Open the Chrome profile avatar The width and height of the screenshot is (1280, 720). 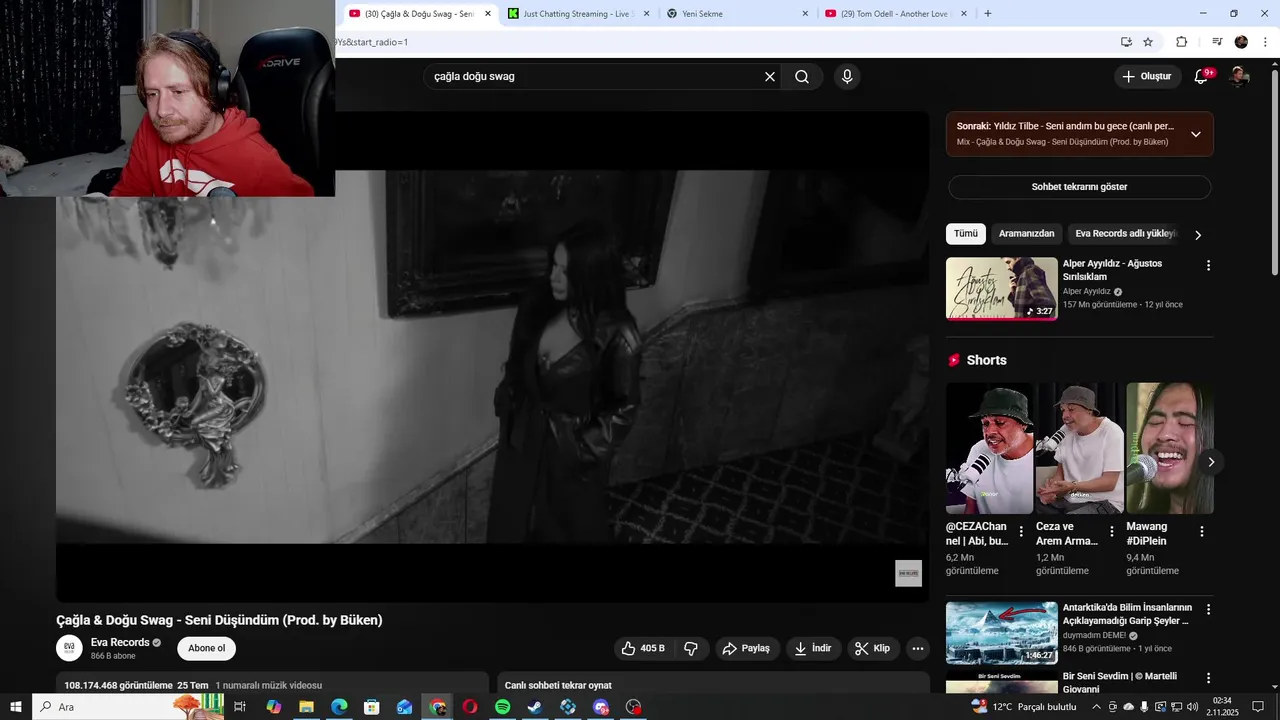point(1241,42)
